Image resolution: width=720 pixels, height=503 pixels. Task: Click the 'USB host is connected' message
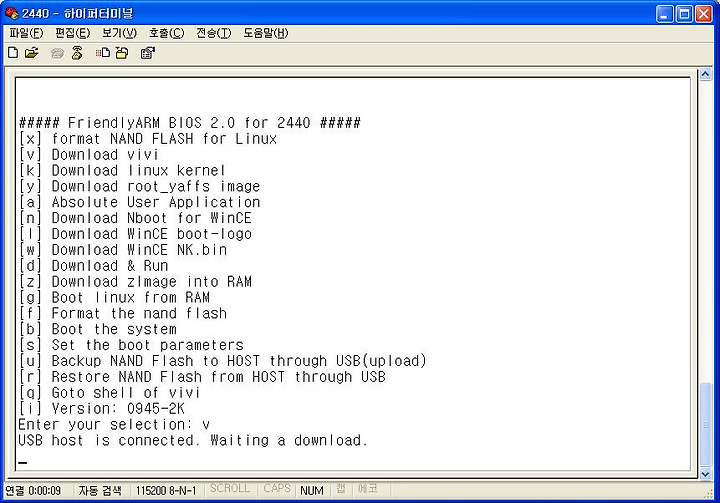(193, 441)
